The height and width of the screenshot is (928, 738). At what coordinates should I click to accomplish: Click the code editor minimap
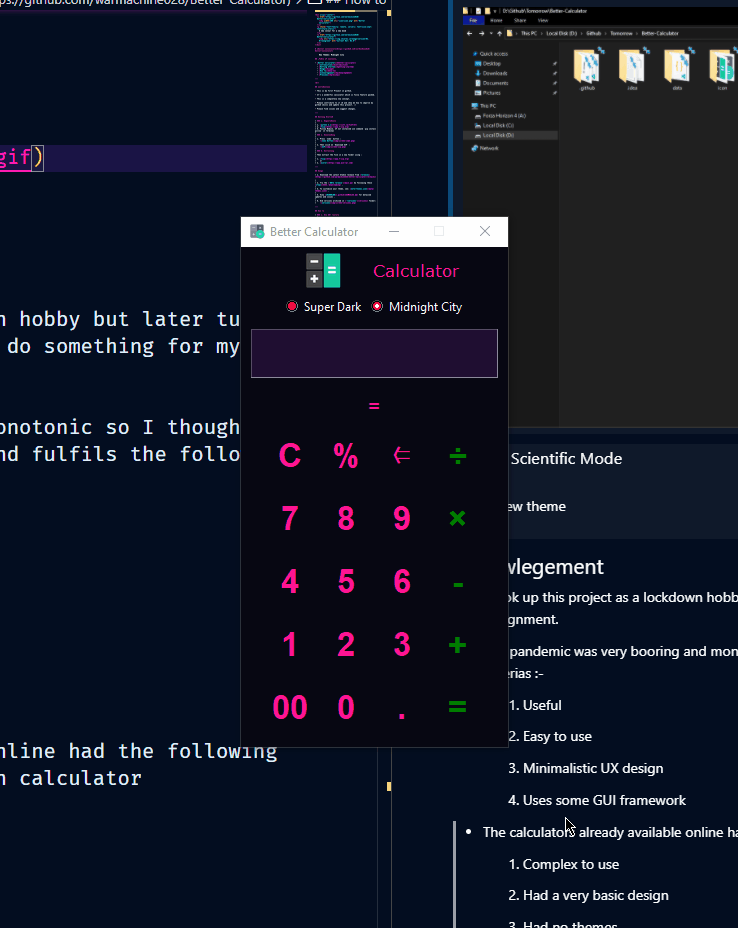(x=345, y=112)
